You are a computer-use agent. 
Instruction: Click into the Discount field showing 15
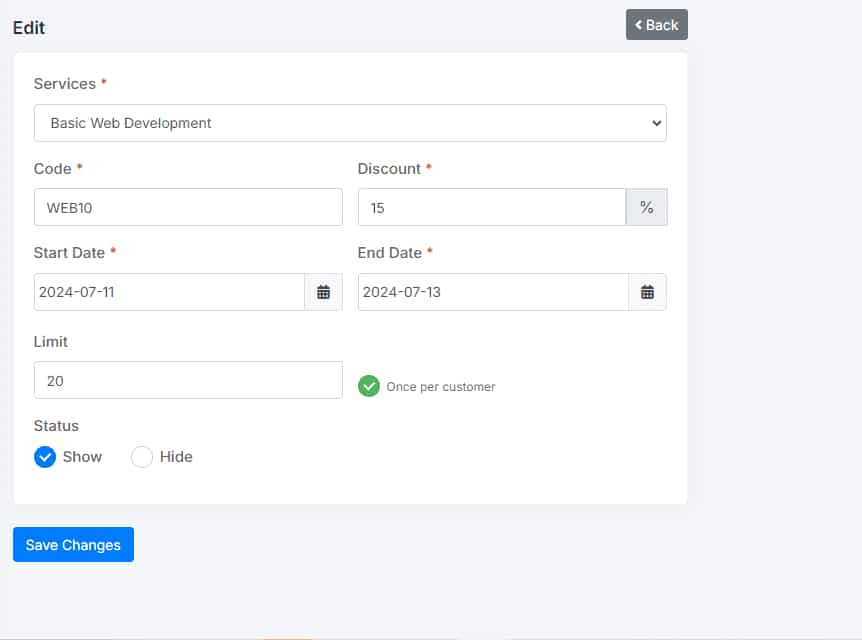click(491, 208)
